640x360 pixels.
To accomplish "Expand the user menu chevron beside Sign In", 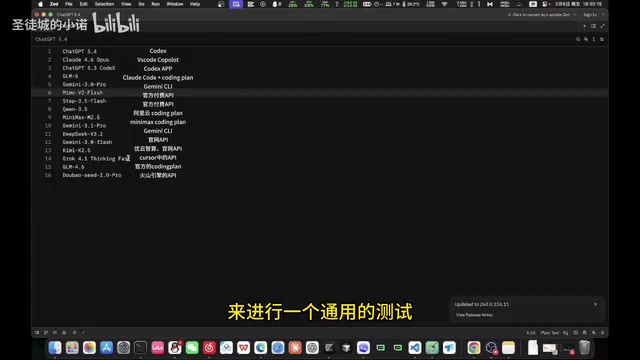I will 603,15.
